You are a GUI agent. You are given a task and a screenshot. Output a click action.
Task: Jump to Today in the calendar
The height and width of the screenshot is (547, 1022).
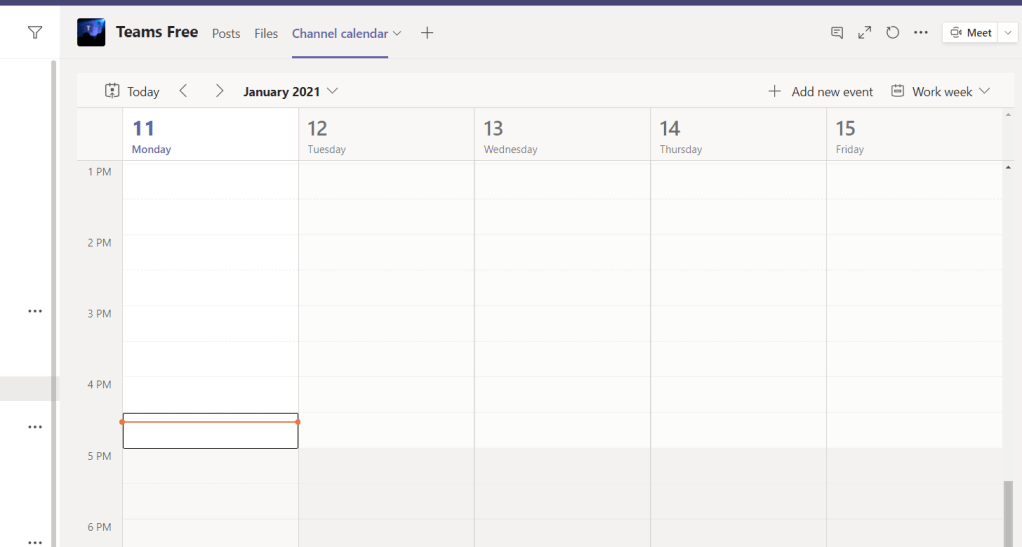coord(132,91)
